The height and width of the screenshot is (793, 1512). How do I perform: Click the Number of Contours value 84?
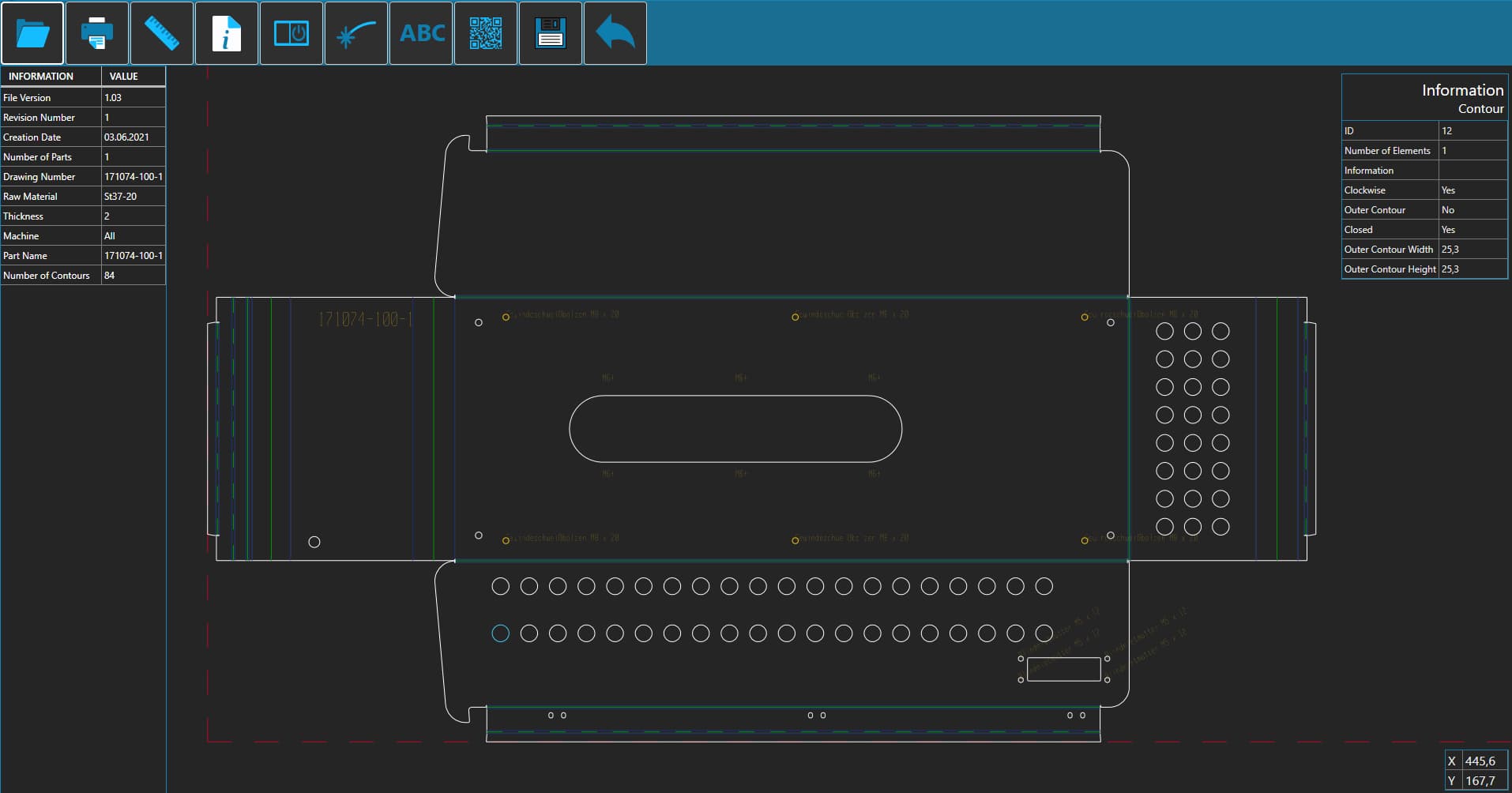[134, 276]
